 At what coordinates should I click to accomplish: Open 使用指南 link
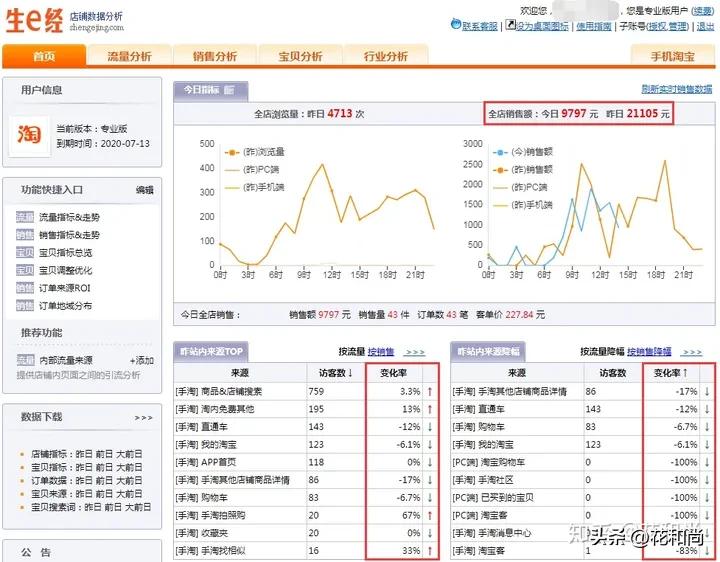click(594, 26)
